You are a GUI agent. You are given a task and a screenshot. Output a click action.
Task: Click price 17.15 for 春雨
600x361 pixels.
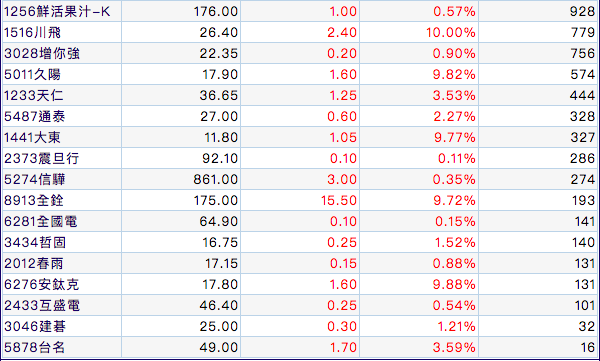tap(221, 264)
